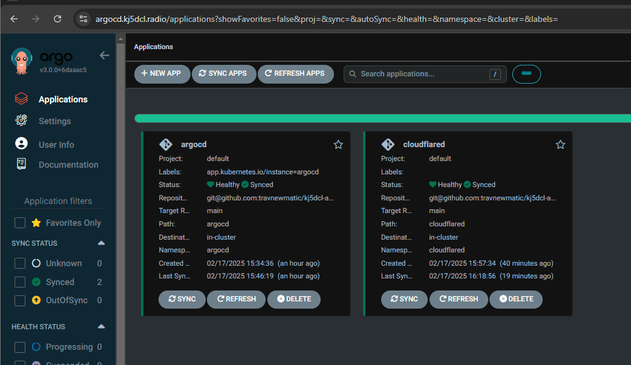Image resolution: width=631 pixels, height=365 pixels.
Task: Click the SYNC APPS button
Action: tap(224, 74)
